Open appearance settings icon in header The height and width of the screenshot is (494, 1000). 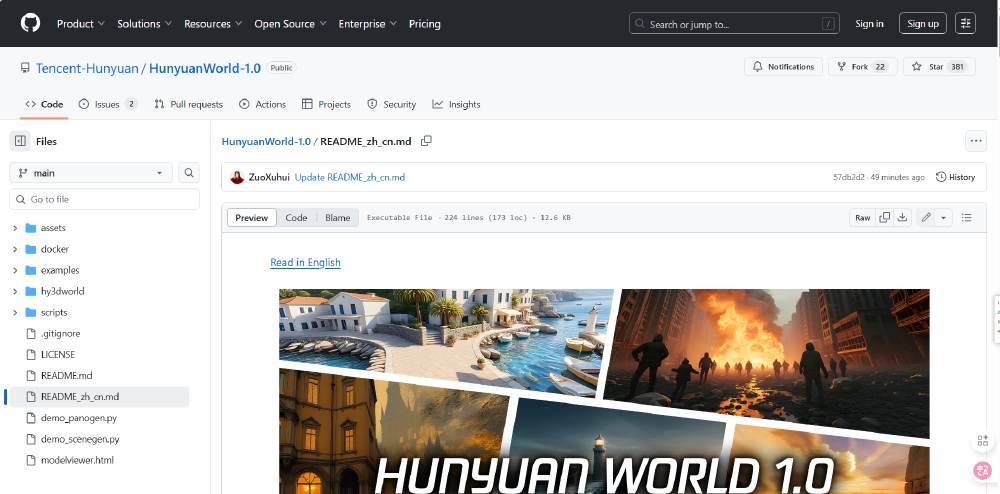966,24
